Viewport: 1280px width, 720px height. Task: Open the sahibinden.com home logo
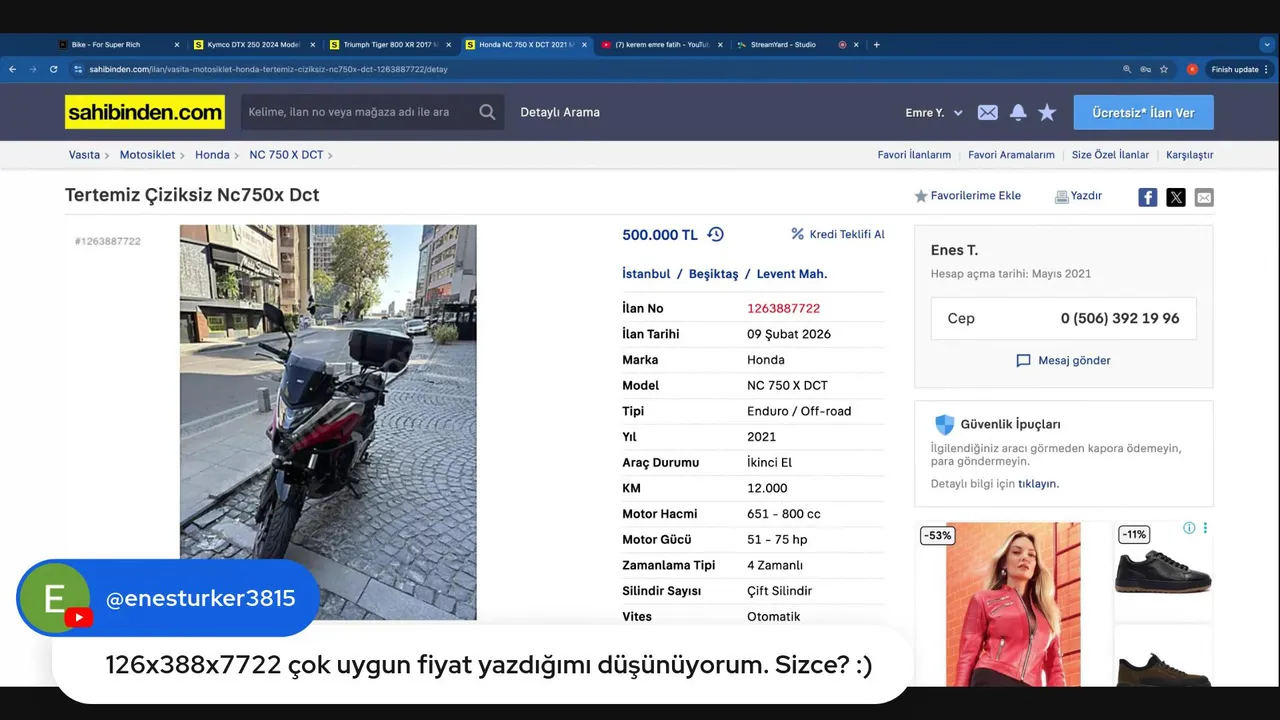pyautogui.click(x=145, y=112)
